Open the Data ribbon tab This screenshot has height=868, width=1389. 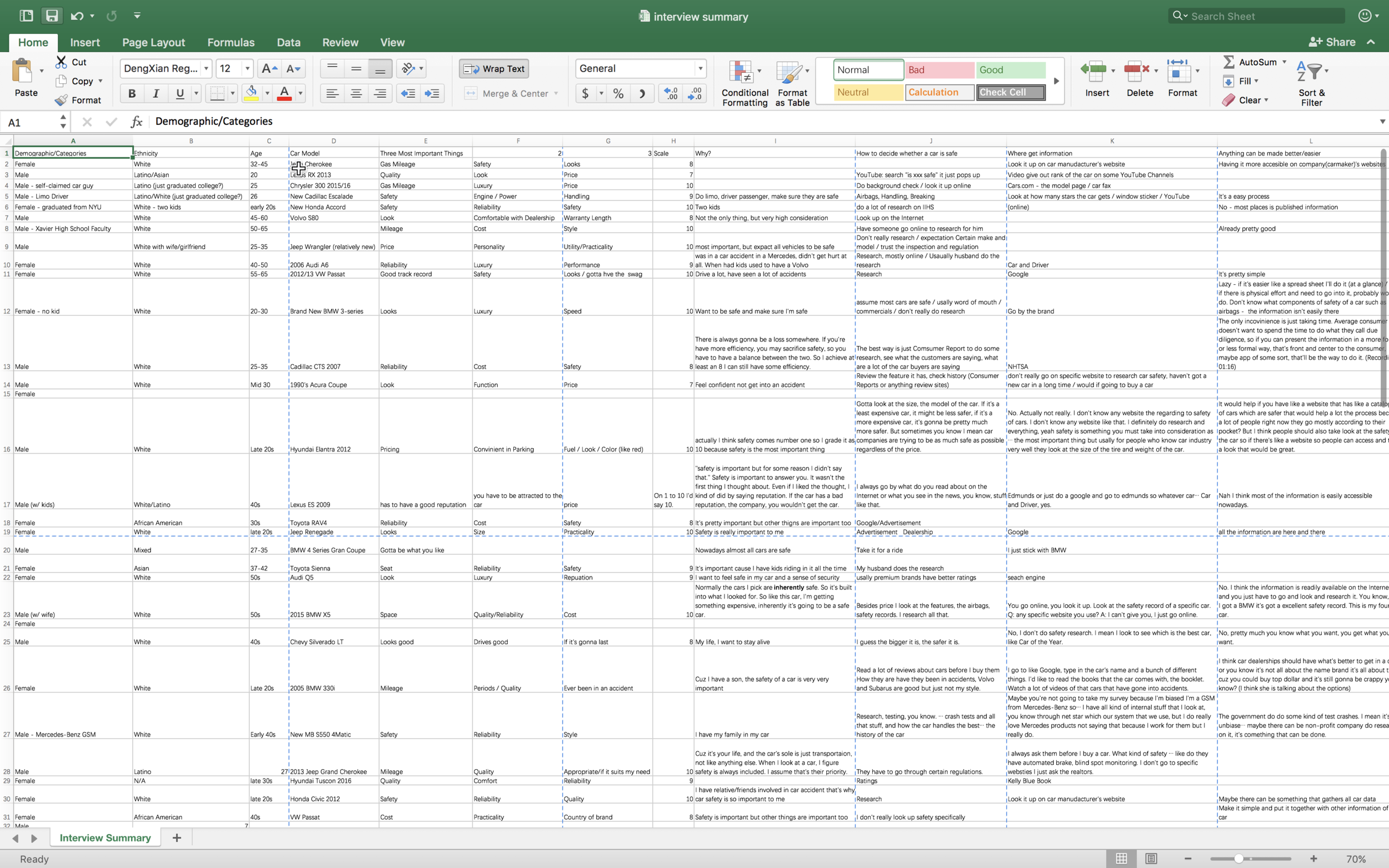[288, 42]
